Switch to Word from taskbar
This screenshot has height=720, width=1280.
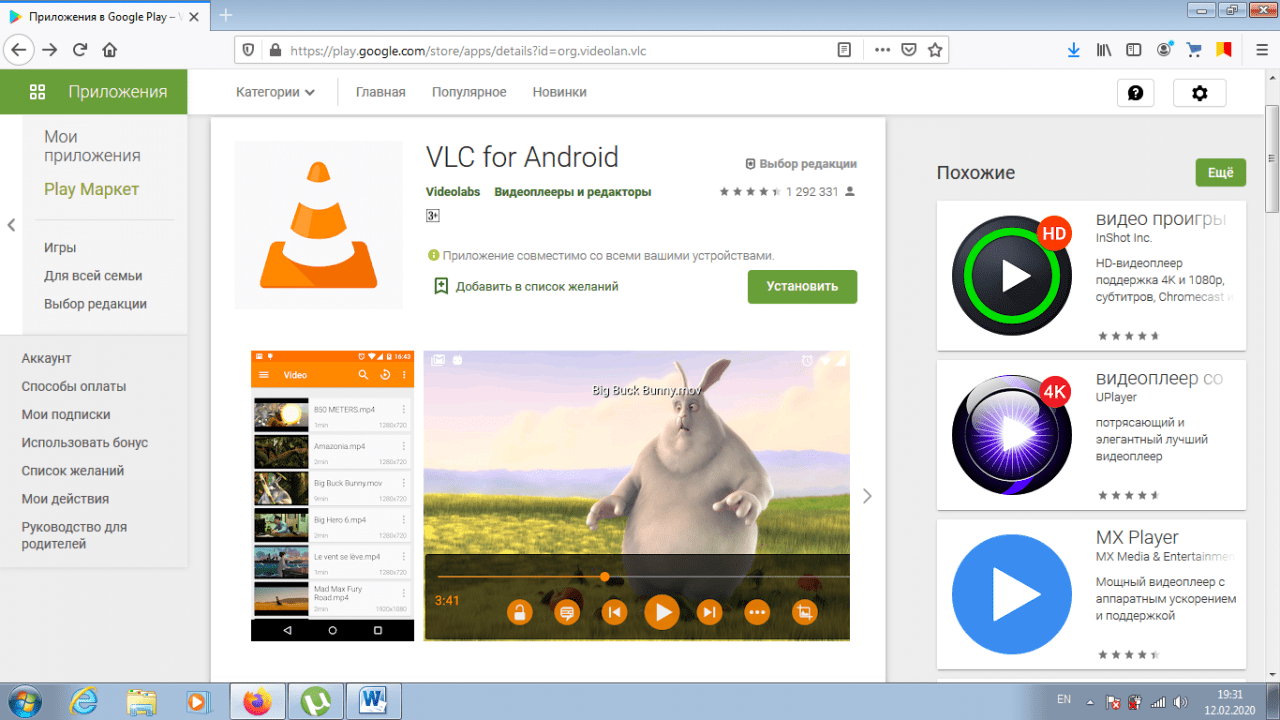tap(373, 702)
